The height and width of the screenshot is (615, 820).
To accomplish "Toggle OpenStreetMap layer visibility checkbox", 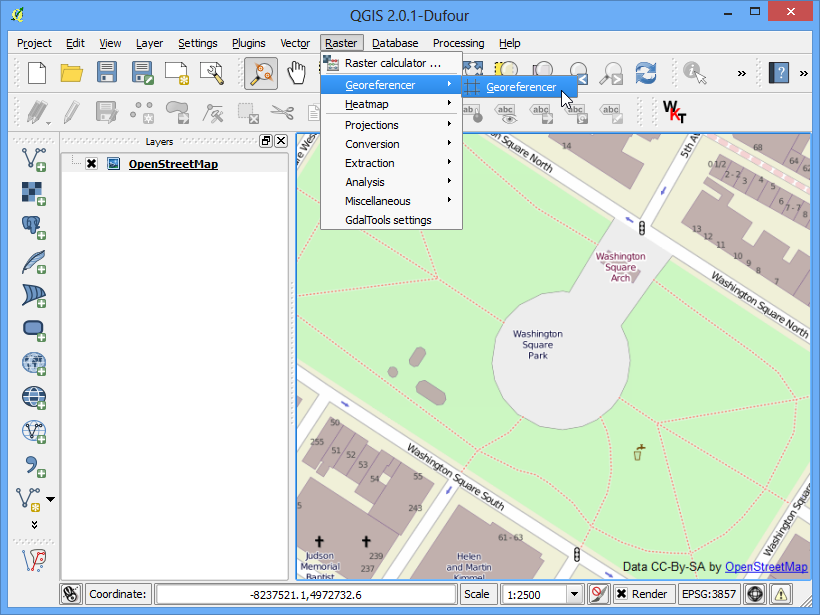I will [x=92, y=164].
